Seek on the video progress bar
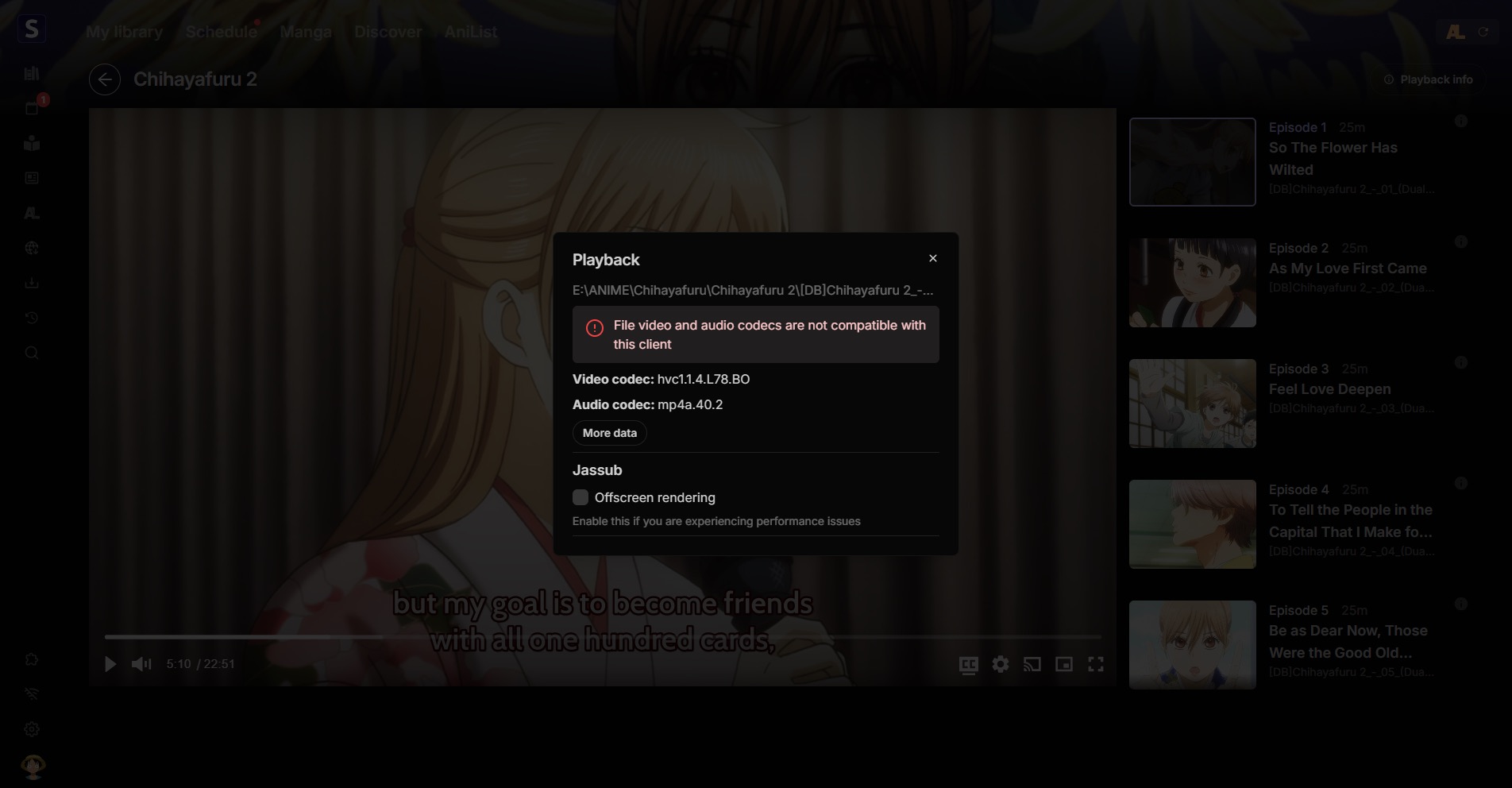Viewport: 1512px width, 788px height. 603,637
